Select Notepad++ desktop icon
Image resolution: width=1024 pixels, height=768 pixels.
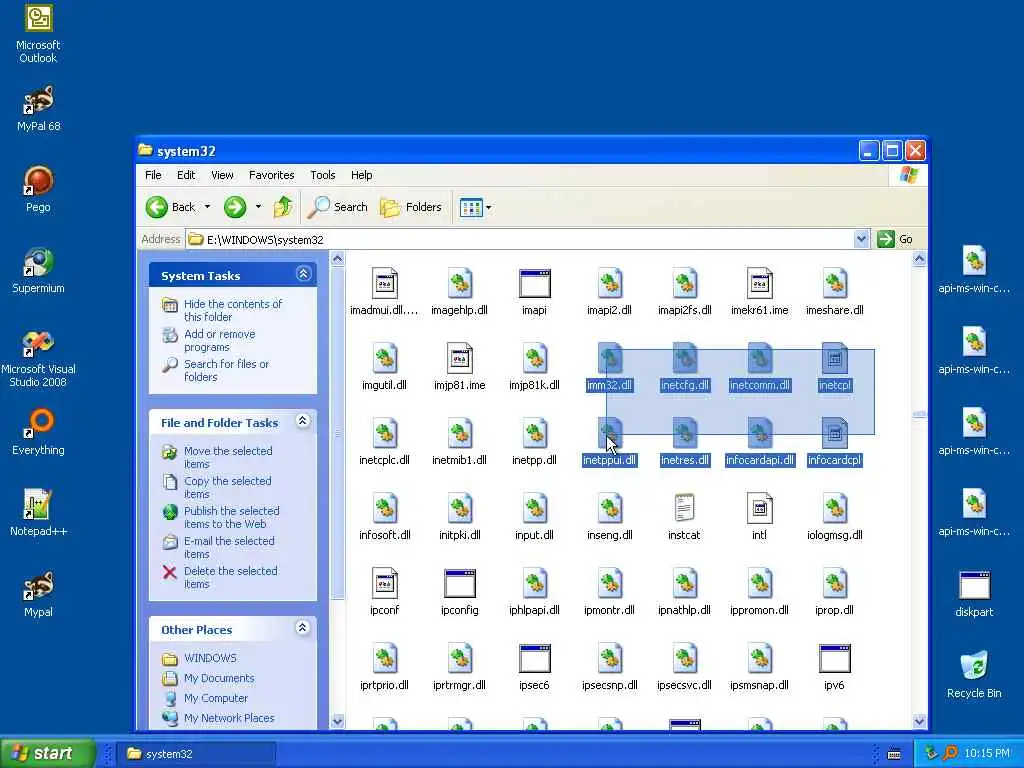tap(39, 513)
